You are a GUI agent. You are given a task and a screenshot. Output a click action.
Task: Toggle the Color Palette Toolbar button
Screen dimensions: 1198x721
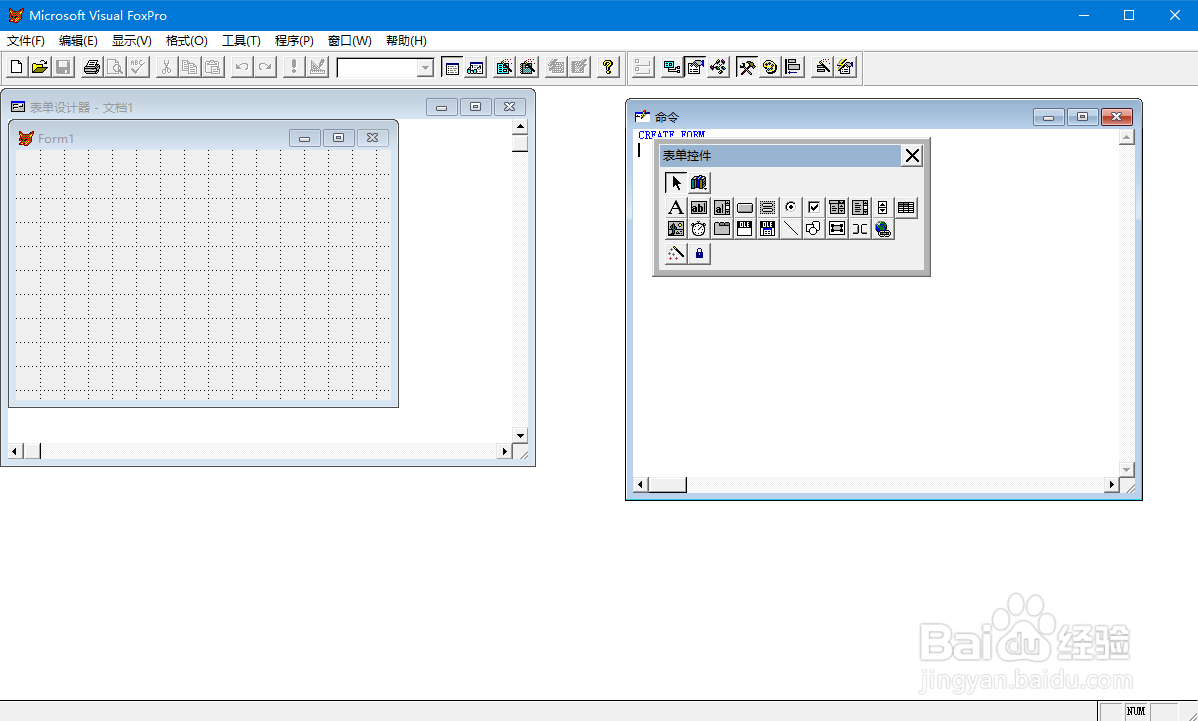pos(770,67)
